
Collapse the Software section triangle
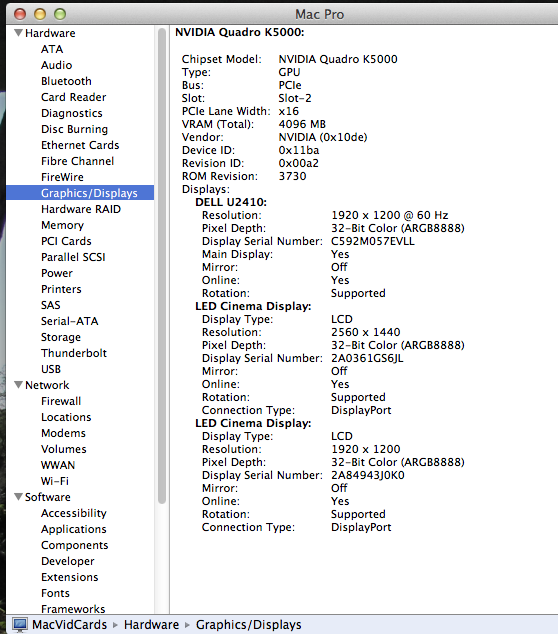[18, 497]
